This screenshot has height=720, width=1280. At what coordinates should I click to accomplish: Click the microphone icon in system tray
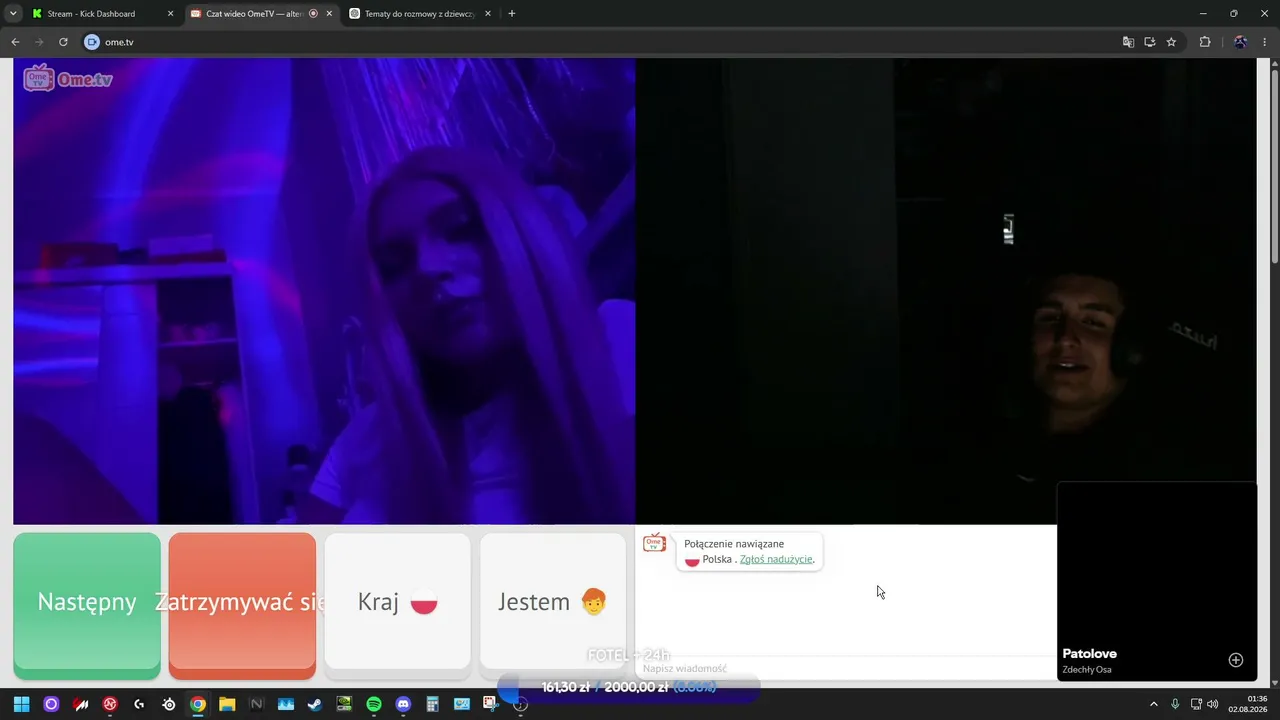1175,704
